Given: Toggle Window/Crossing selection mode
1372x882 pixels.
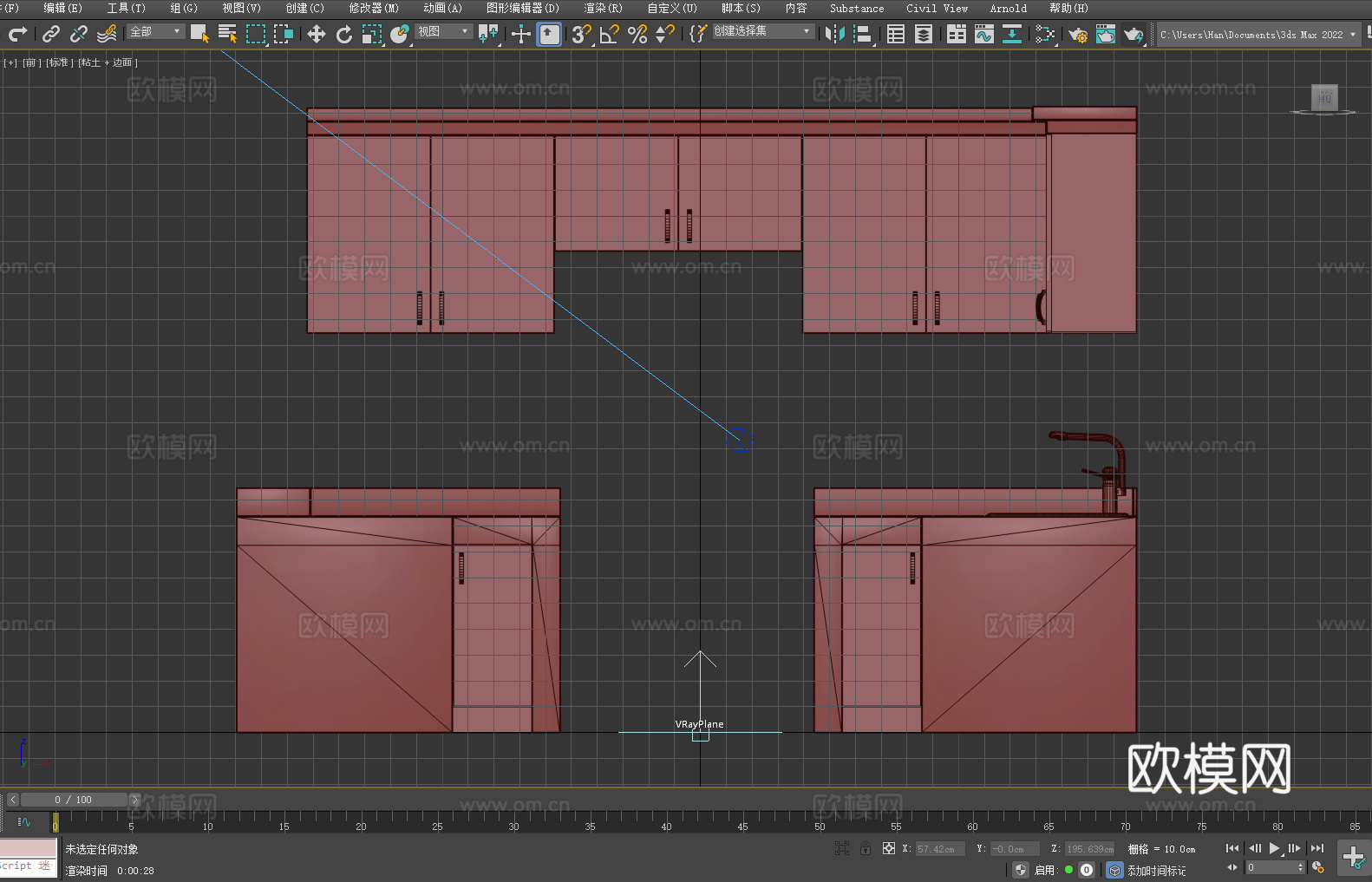Looking at the screenshot, I should point(284,34).
